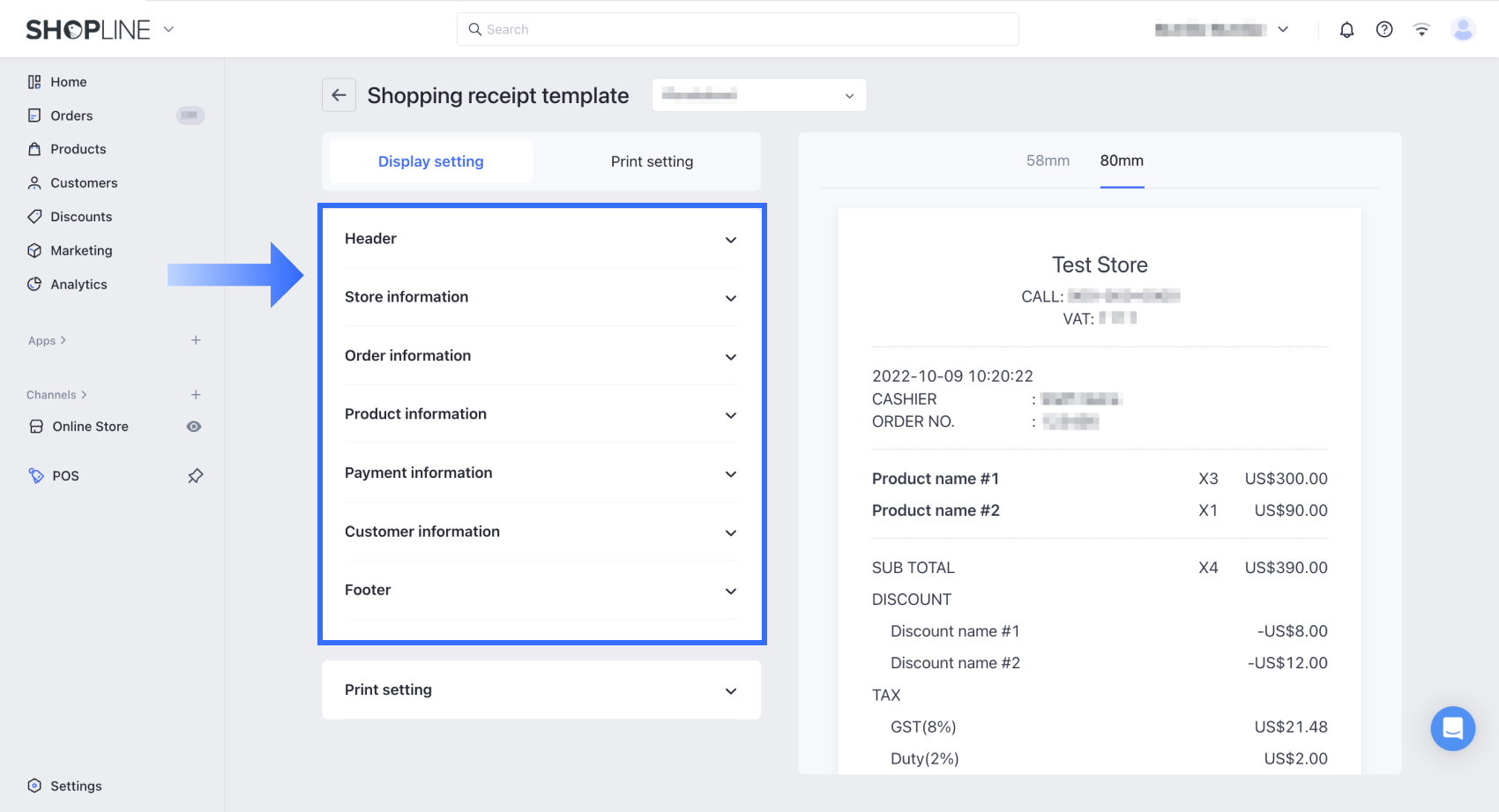Open the user profile avatar

coord(1463,30)
